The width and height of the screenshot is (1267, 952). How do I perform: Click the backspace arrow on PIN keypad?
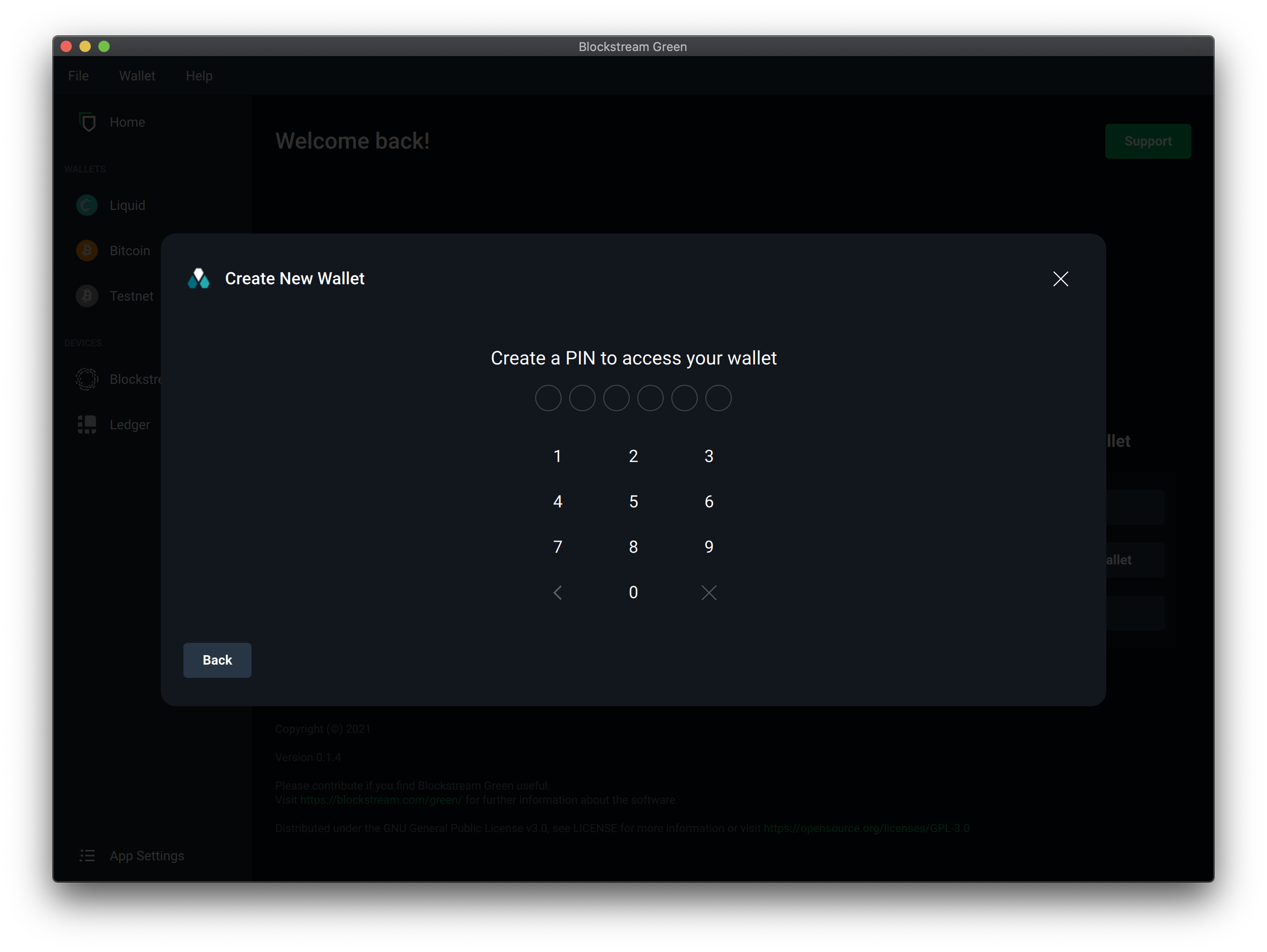click(x=557, y=592)
